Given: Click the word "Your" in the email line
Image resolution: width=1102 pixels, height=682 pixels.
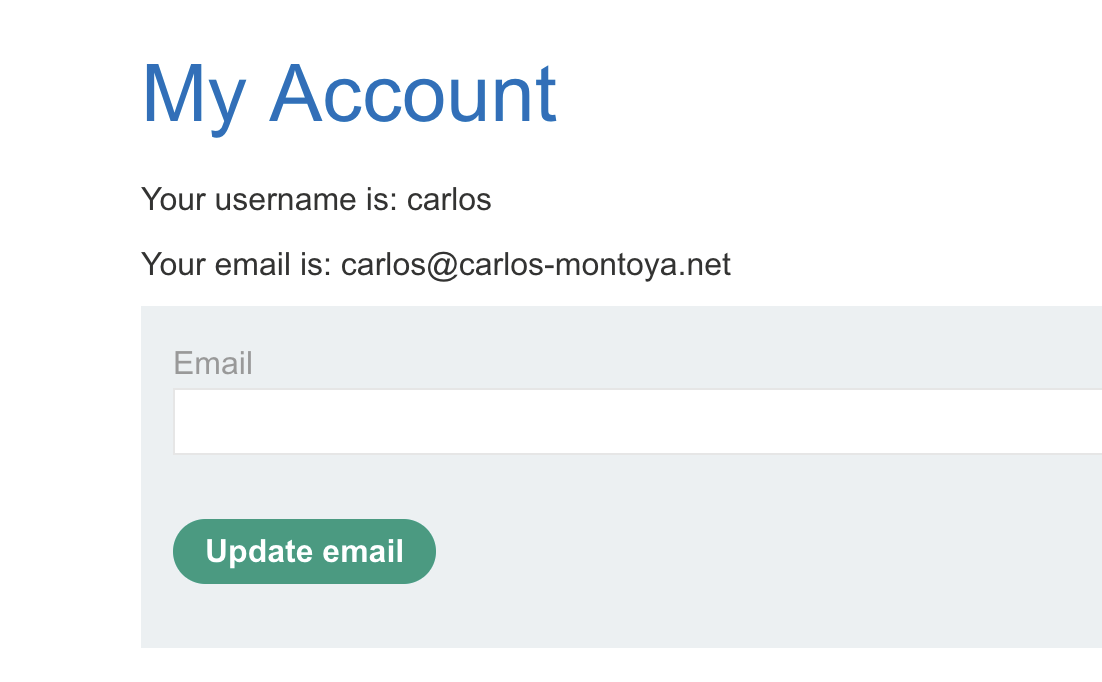Looking at the screenshot, I should (x=174, y=265).
